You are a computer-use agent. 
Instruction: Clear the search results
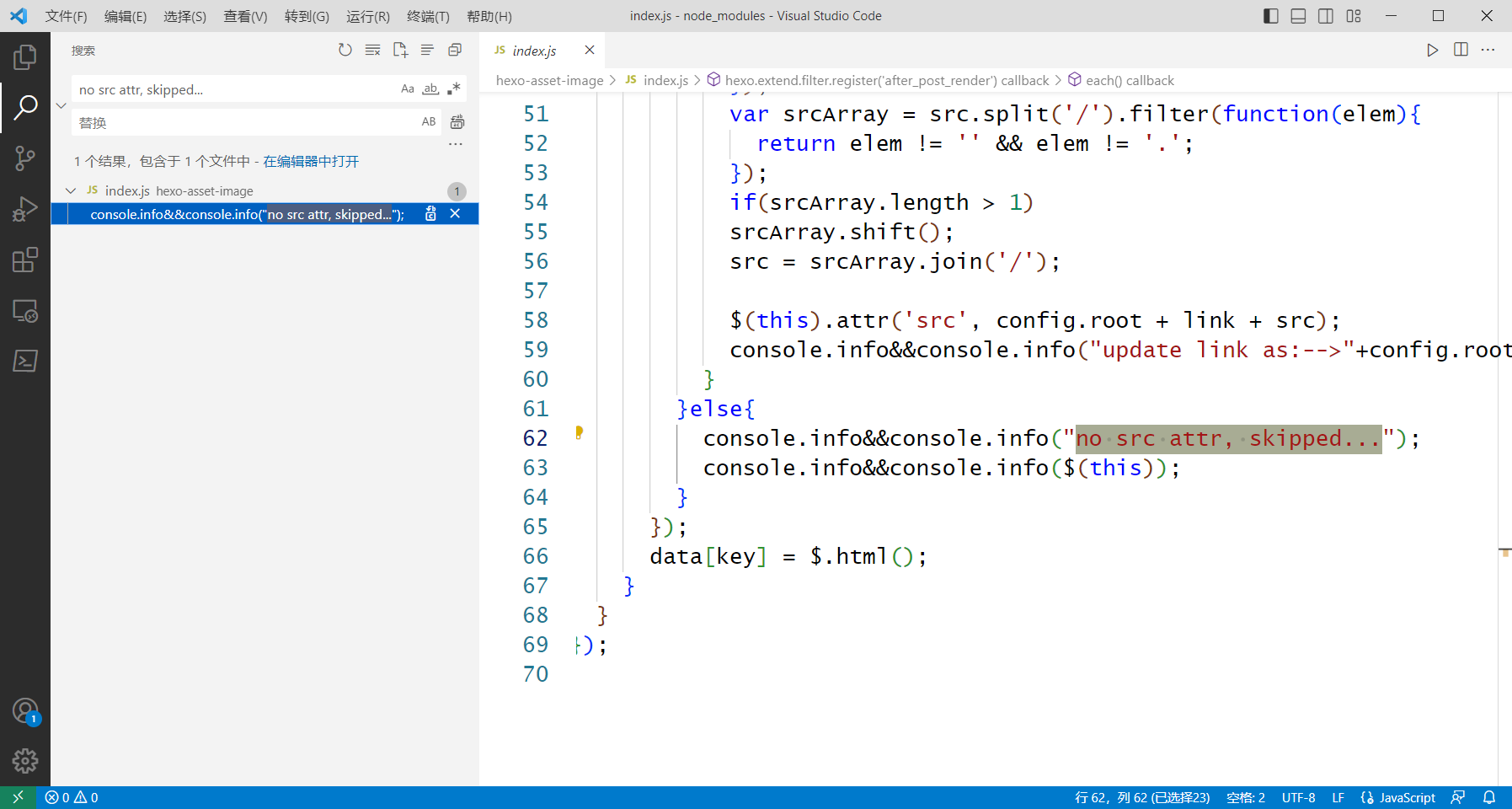pyautogui.click(x=372, y=51)
